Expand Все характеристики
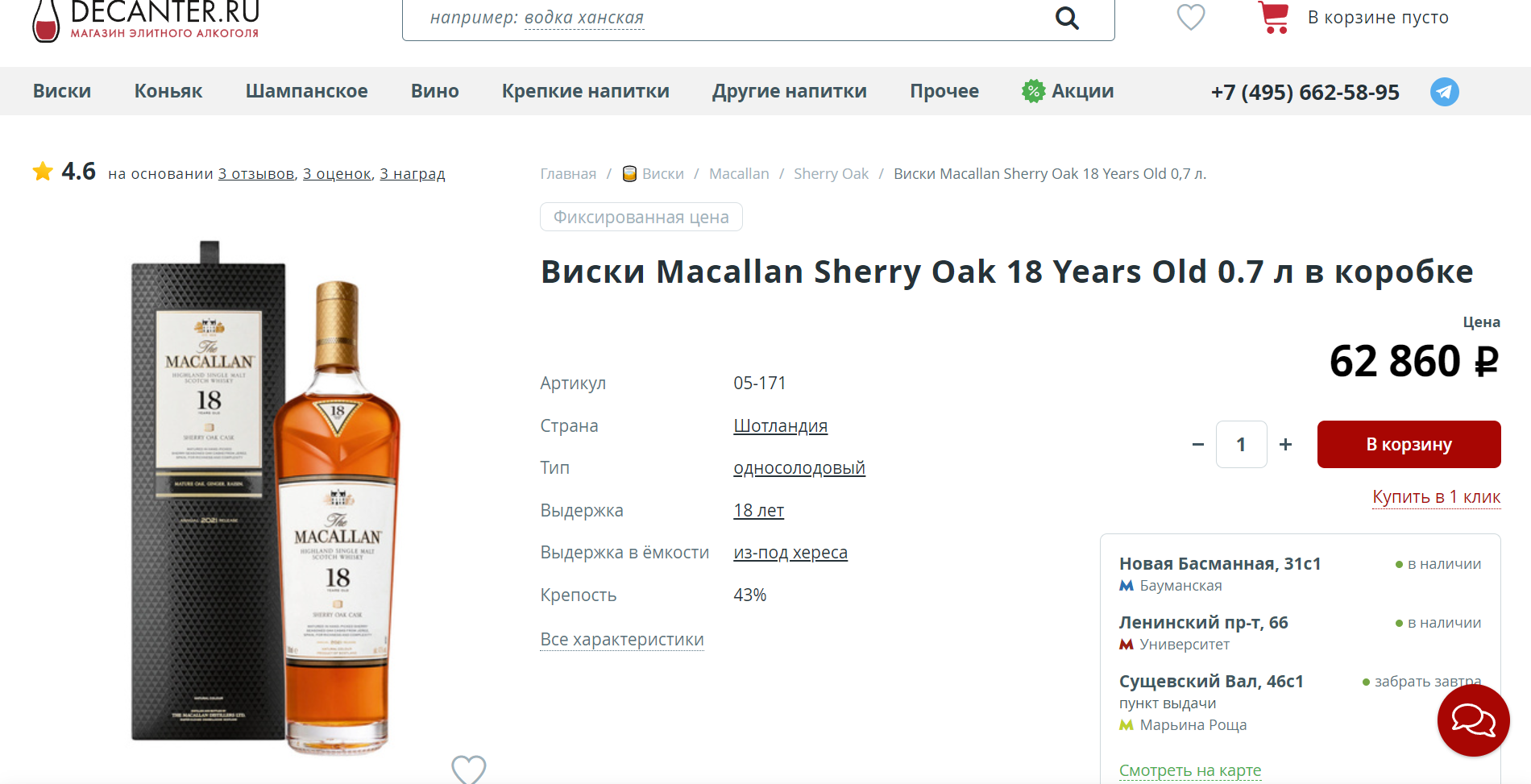1531x784 pixels. [x=621, y=640]
